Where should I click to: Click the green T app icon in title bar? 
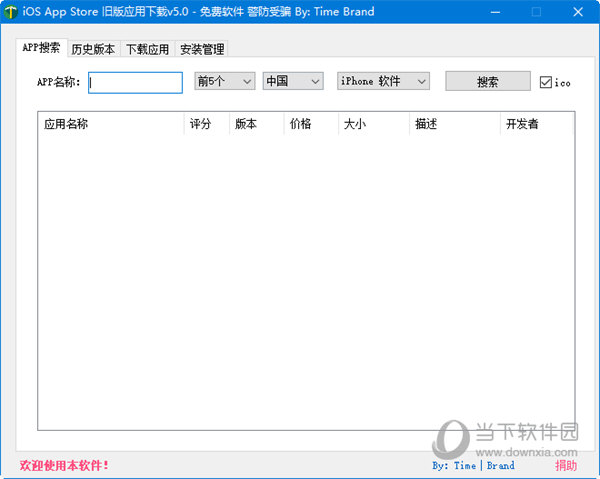click(x=10, y=12)
